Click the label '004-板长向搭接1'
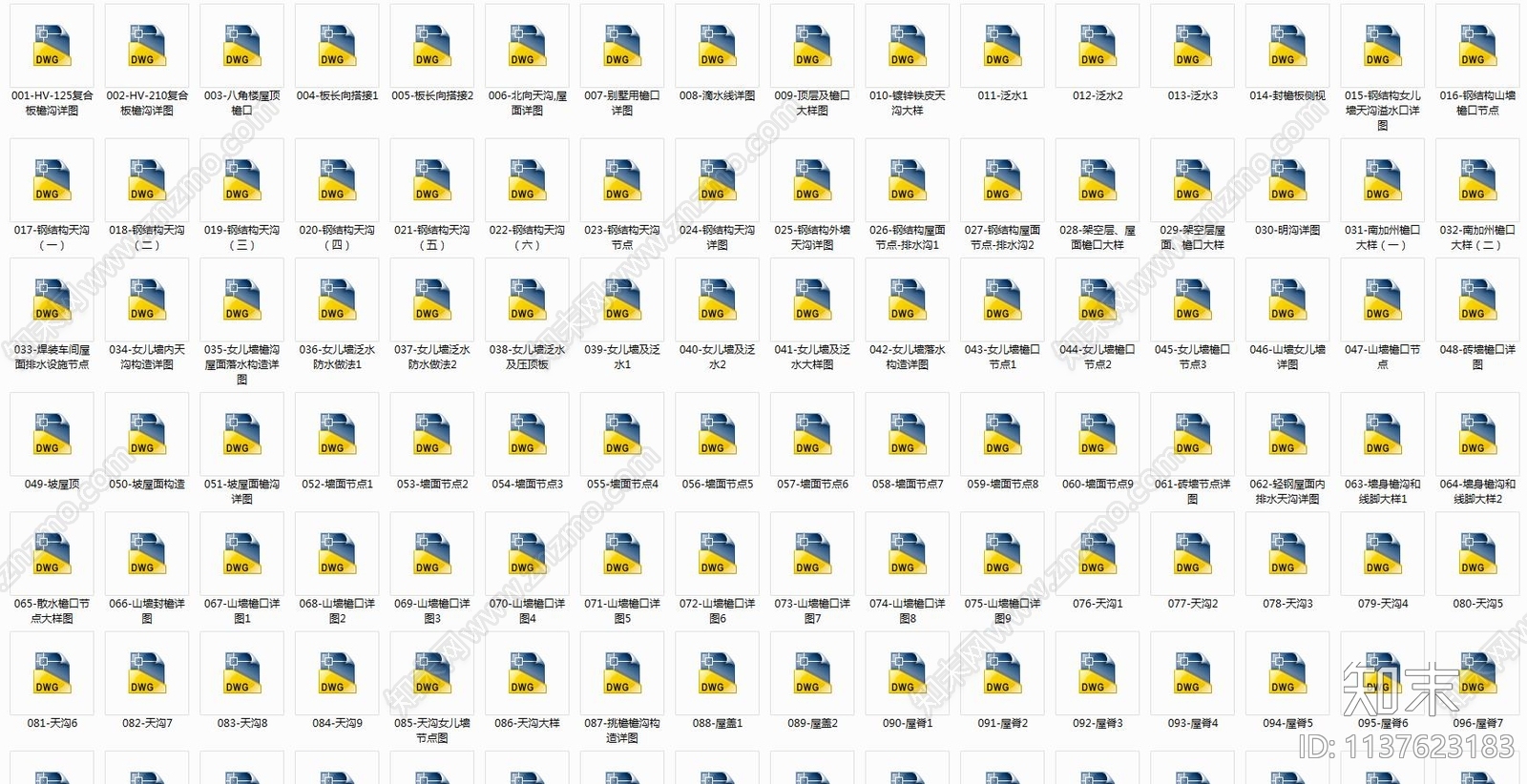The image size is (1527, 784). click(337, 95)
